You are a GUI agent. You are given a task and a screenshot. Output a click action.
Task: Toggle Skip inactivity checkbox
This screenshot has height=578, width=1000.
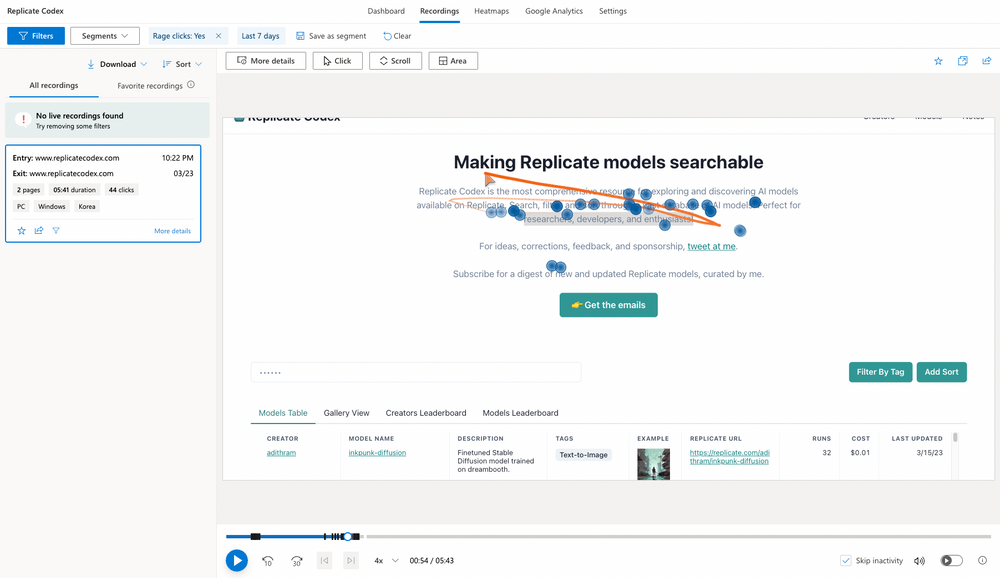846,561
